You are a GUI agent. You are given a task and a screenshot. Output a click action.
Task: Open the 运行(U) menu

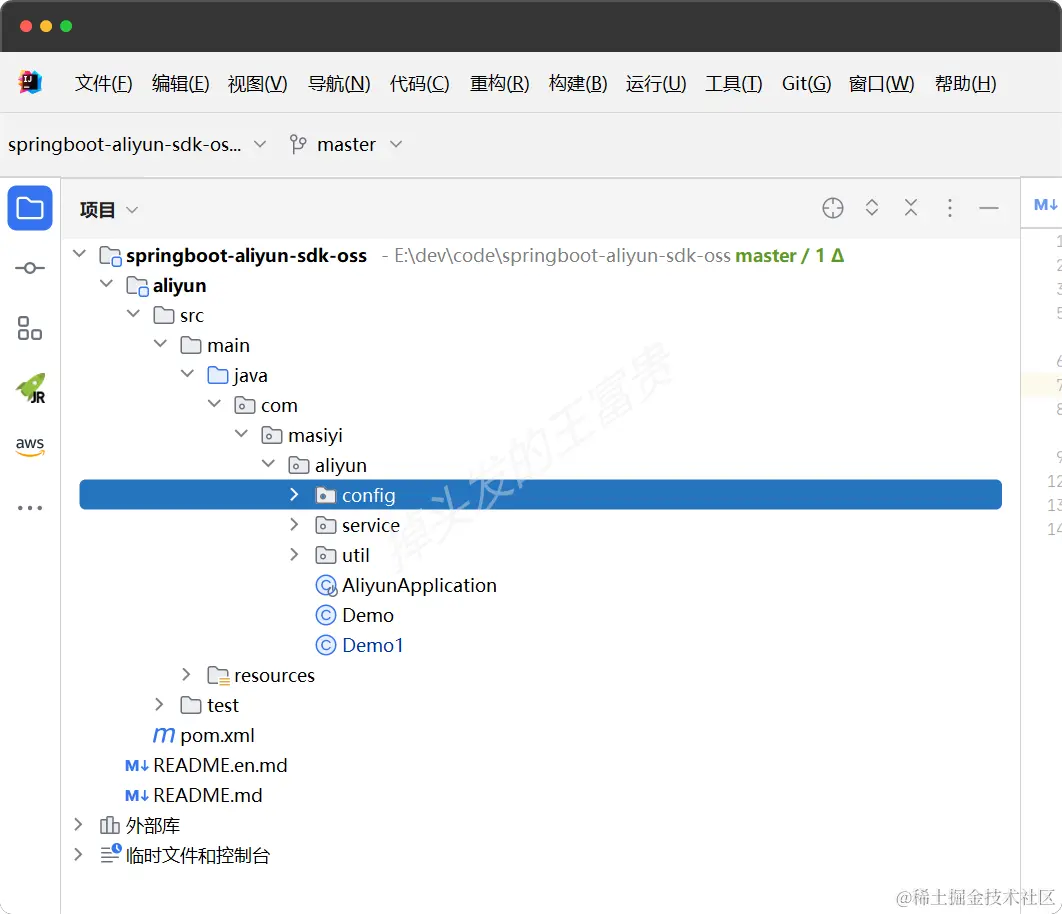[656, 83]
